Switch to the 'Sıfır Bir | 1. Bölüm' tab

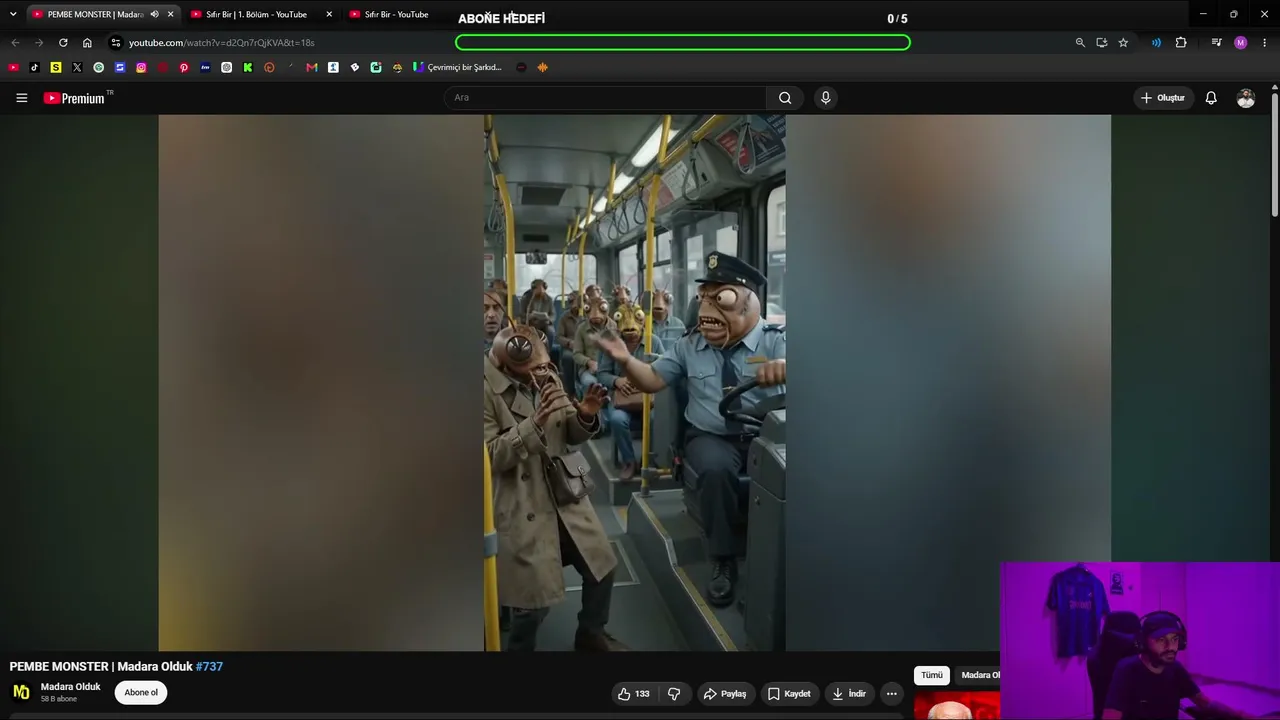point(255,15)
